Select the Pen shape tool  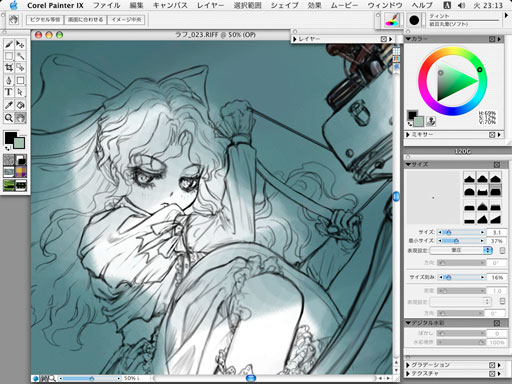(x=9, y=80)
